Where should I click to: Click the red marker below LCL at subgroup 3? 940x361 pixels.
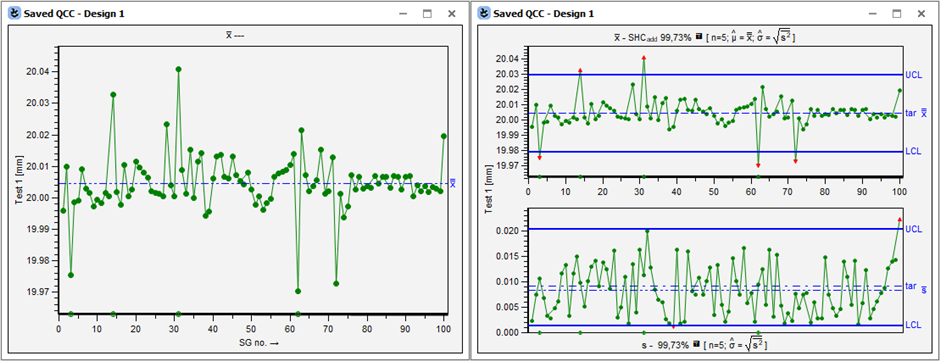(540, 157)
